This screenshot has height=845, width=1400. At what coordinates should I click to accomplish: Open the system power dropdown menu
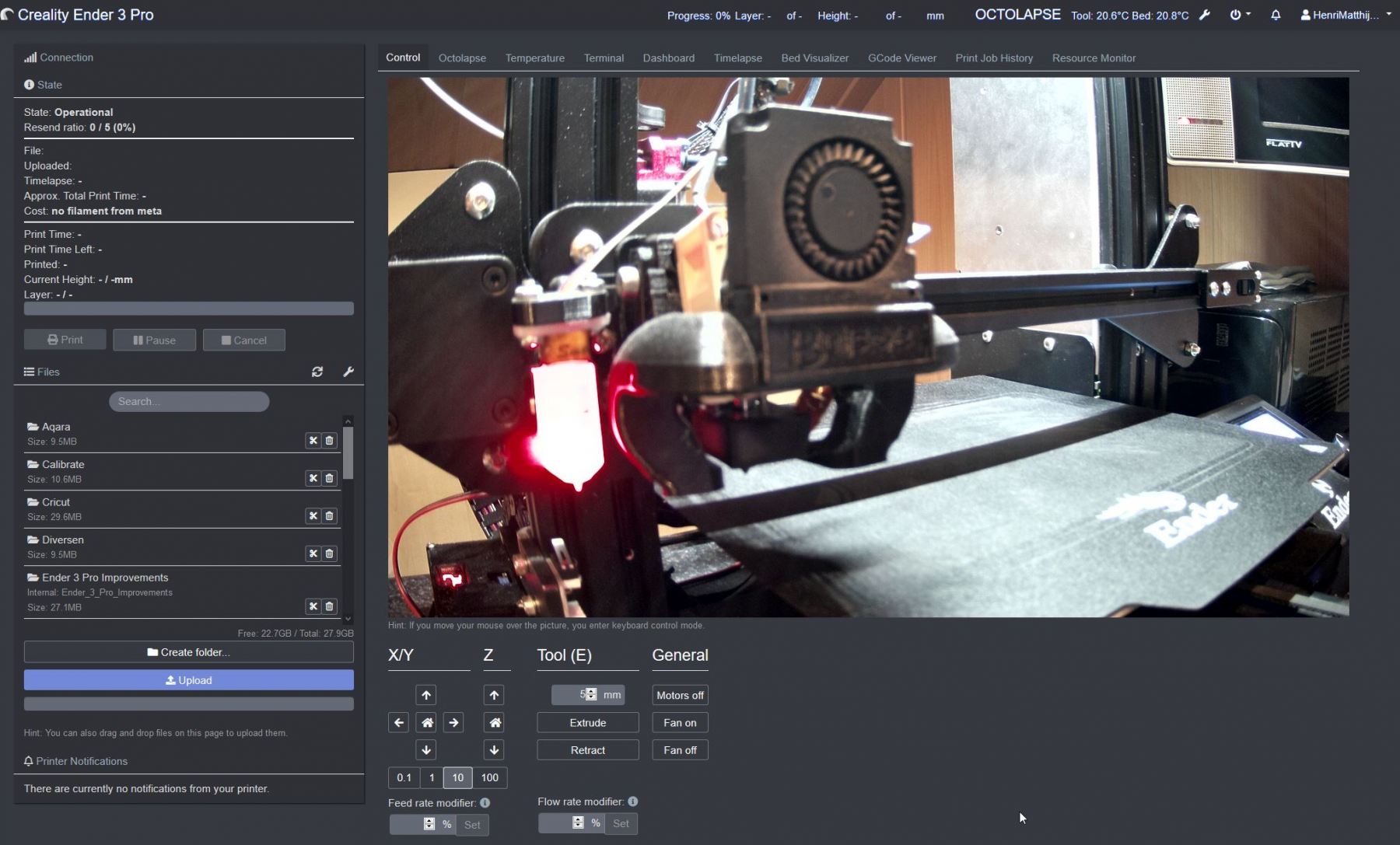point(1239,15)
